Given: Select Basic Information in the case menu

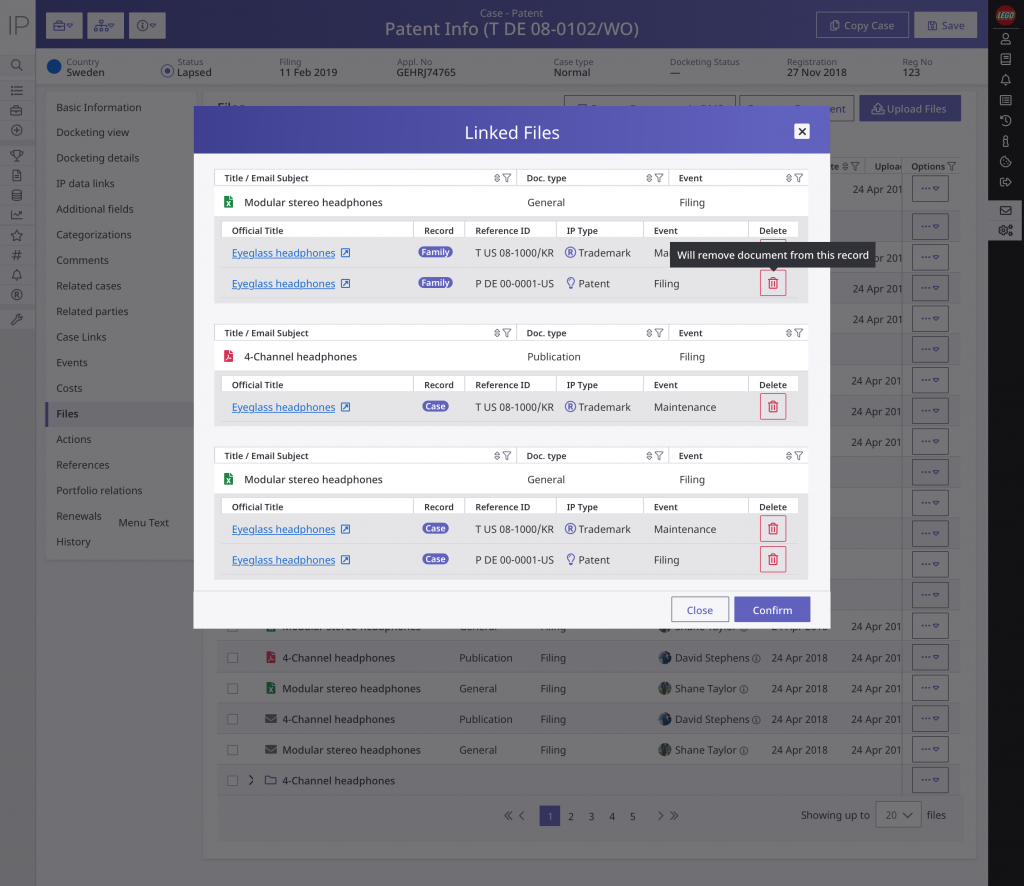Looking at the screenshot, I should [x=98, y=108].
